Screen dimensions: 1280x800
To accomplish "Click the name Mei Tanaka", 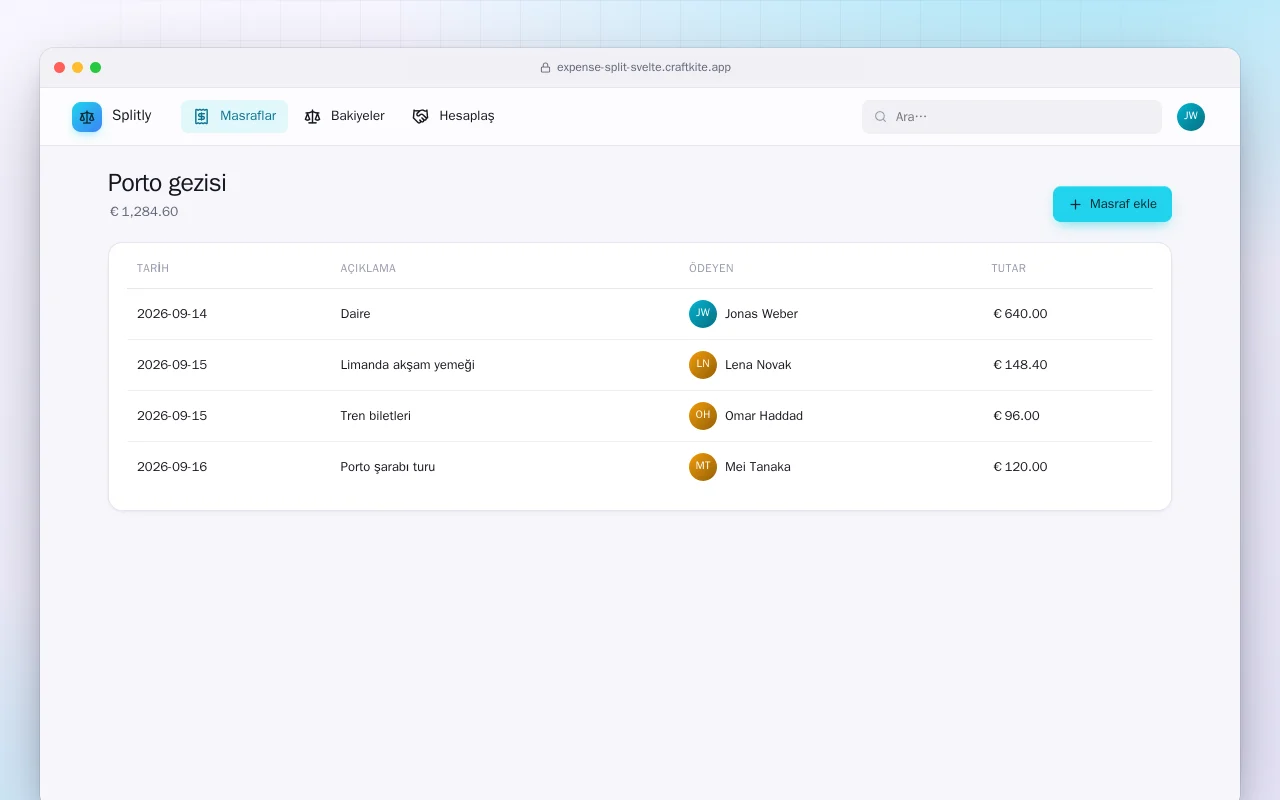I will pyautogui.click(x=758, y=467).
